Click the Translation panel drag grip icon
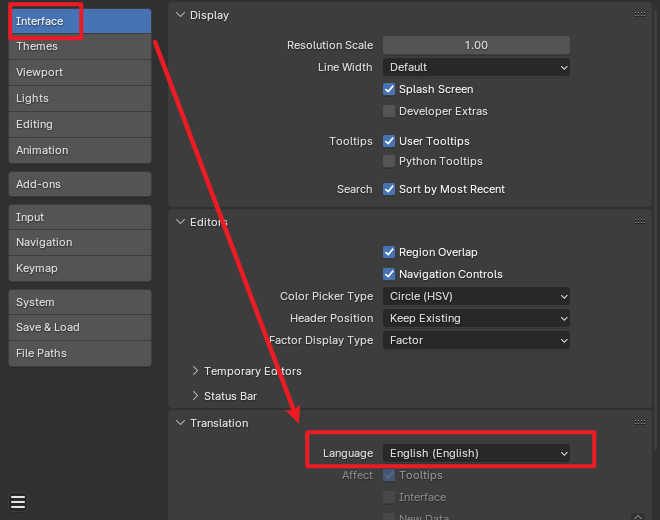660x520 pixels. pyautogui.click(x=640, y=423)
